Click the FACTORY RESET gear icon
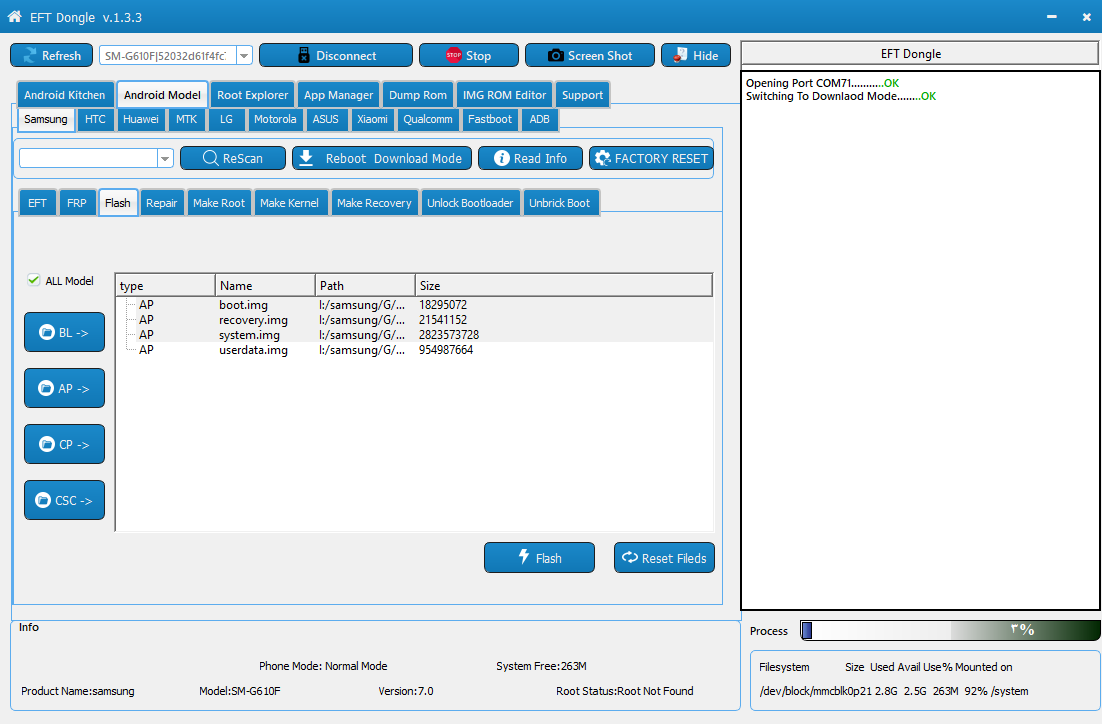This screenshot has width=1102, height=724. tap(602, 158)
